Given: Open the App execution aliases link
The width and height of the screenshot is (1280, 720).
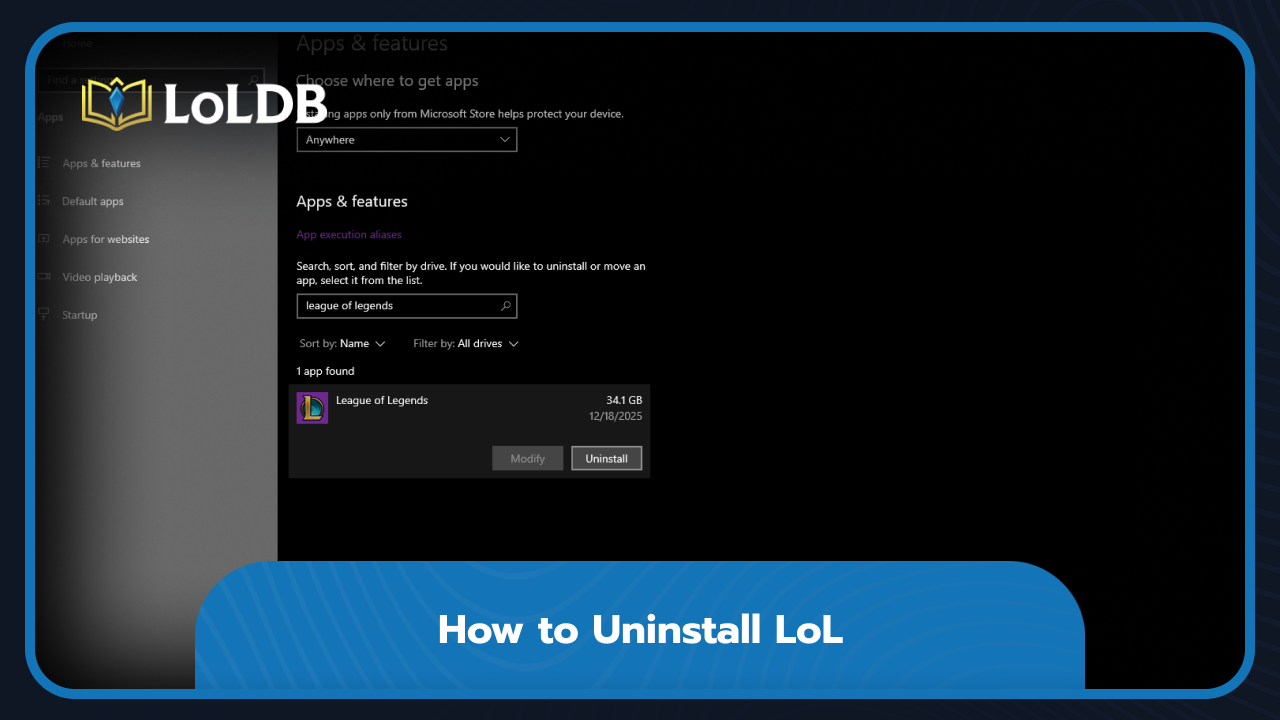Looking at the screenshot, I should 348,234.
